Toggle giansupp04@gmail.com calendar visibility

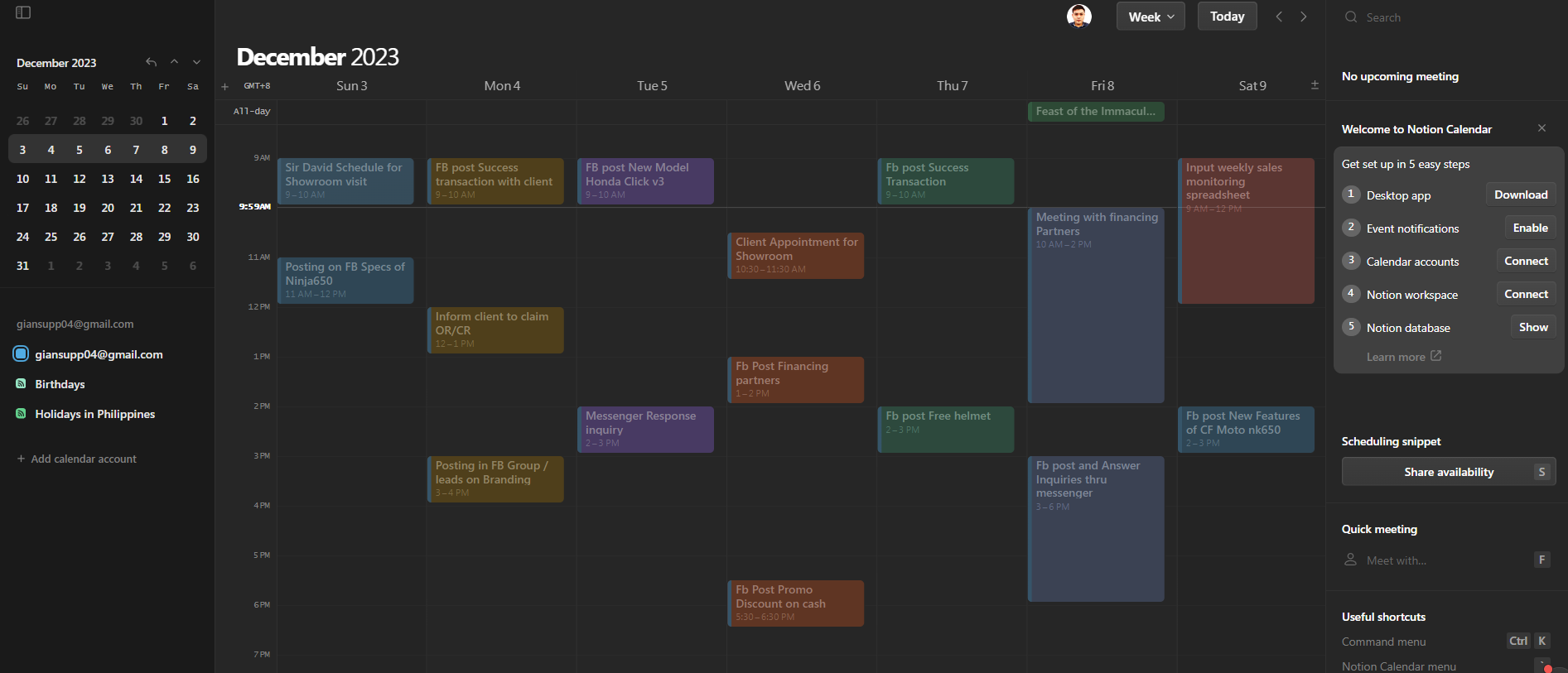coord(21,354)
